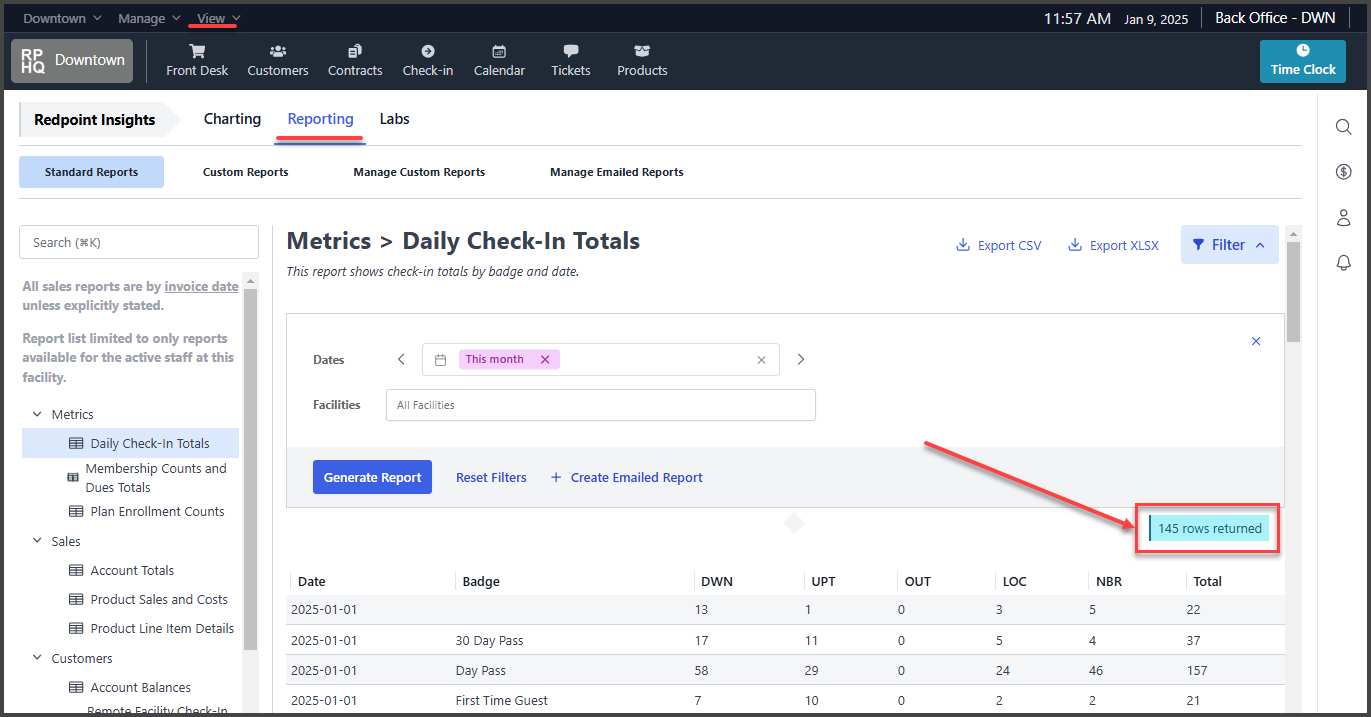This screenshot has width=1371, height=717.
Task: Click Create Emailed Report
Action: (x=627, y=477)
